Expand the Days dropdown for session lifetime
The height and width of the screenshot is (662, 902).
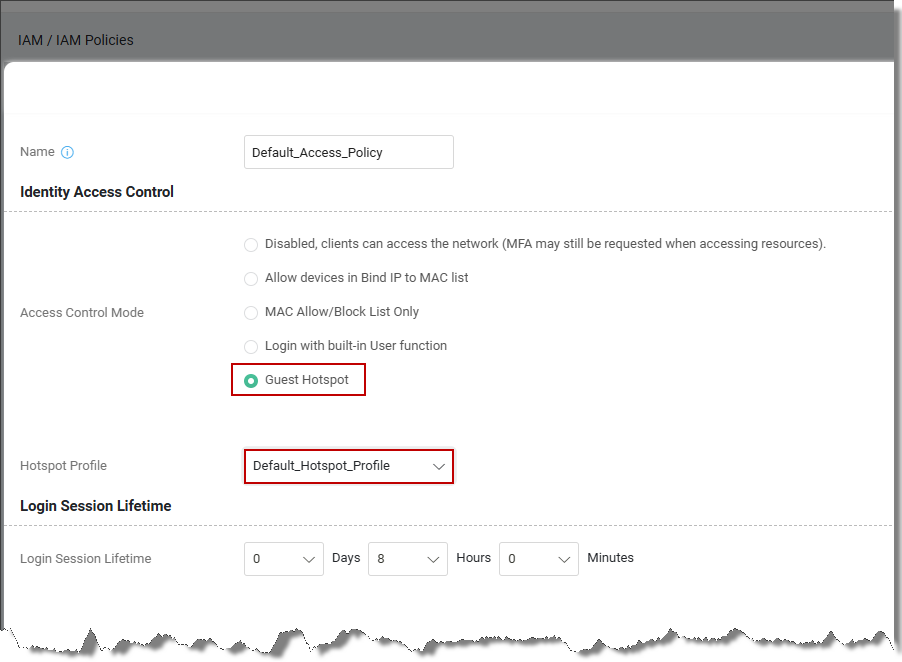pos(284,559)
